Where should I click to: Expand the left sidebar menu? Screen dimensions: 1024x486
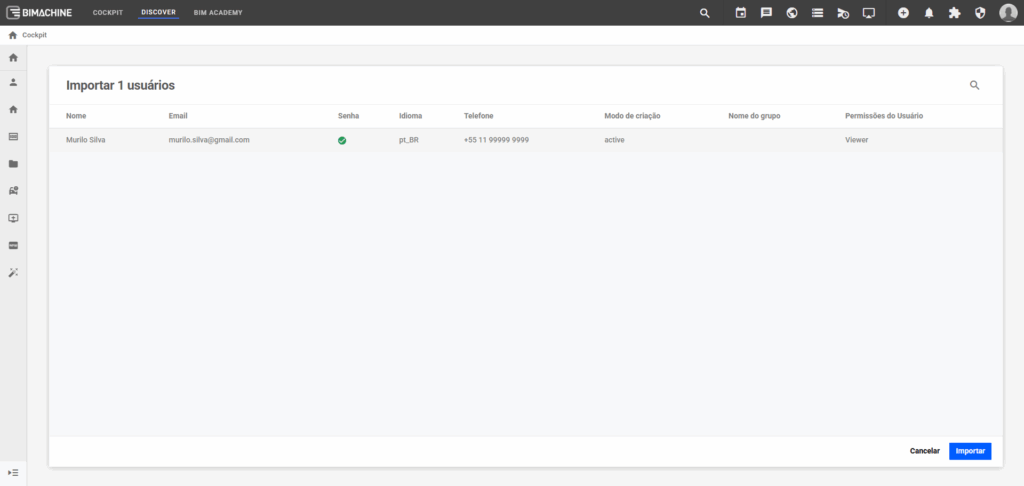(13, 472)
